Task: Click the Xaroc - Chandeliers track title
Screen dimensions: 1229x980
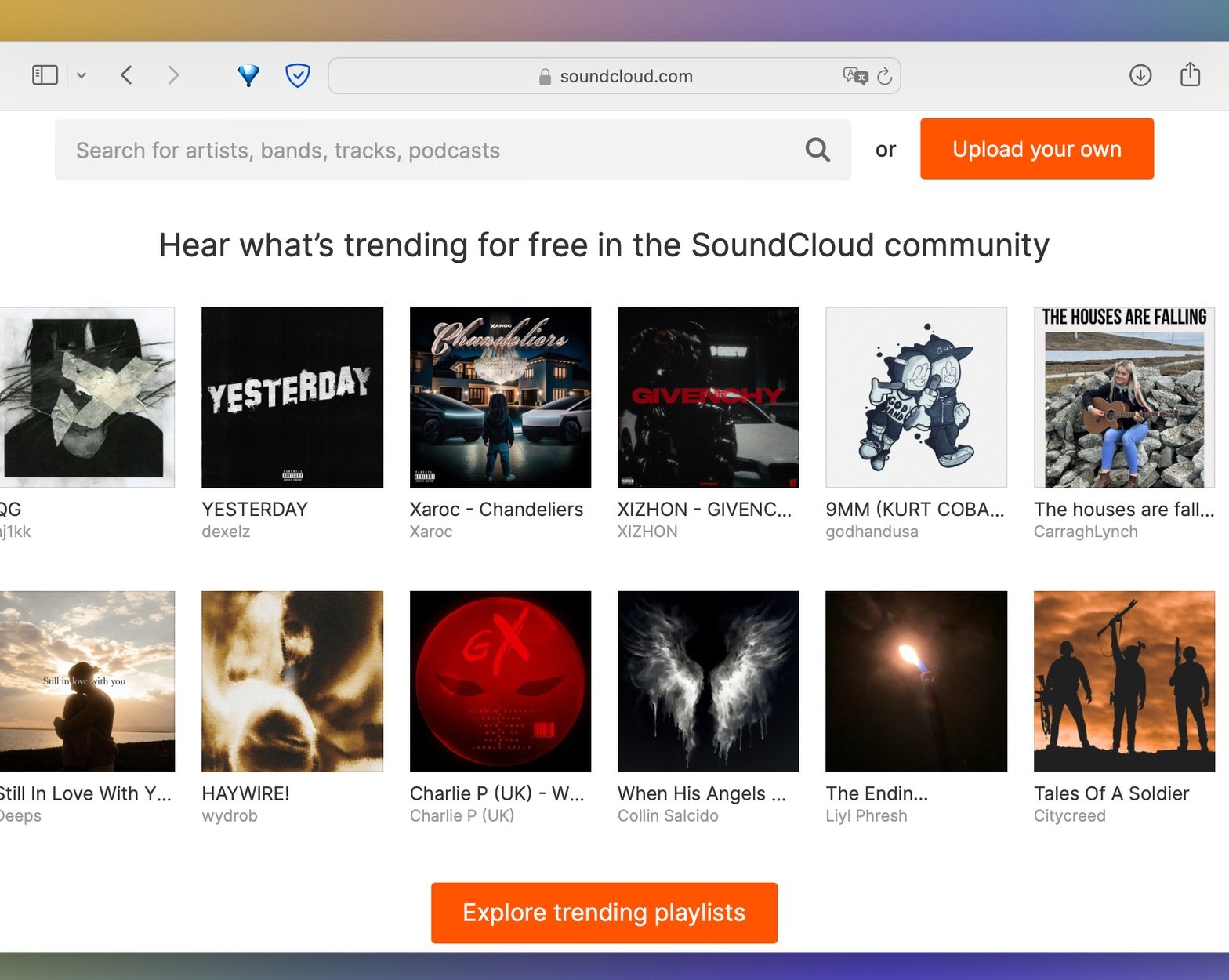Action: click(x=496, y=510)
